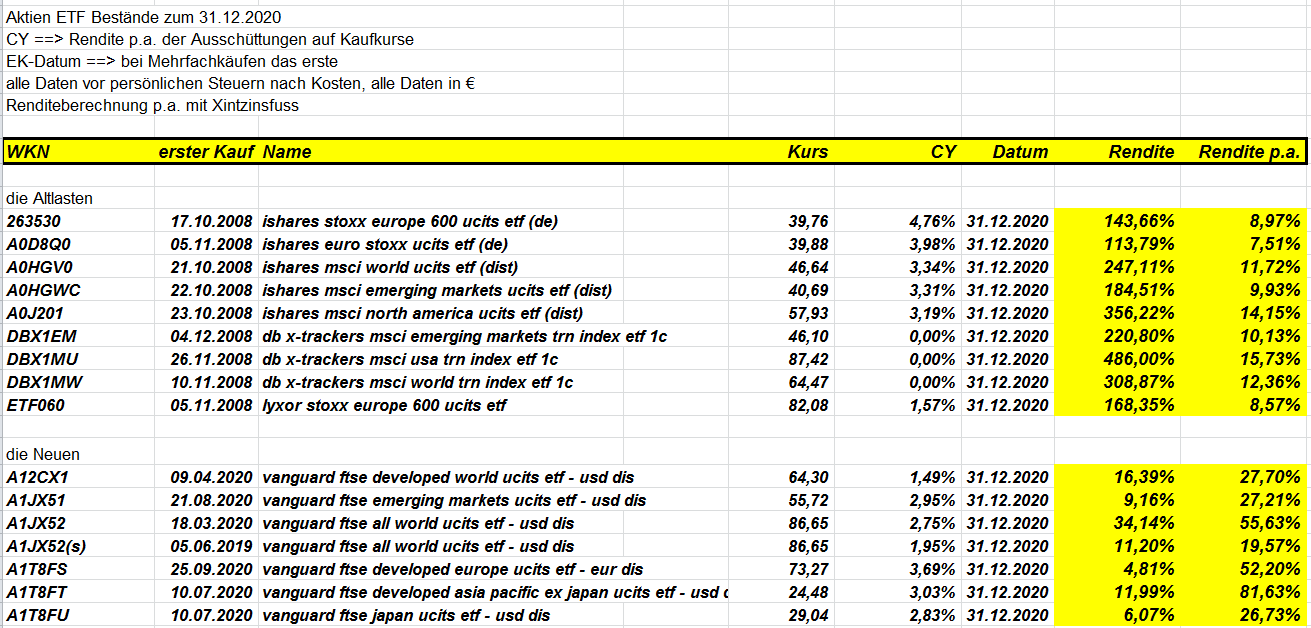Screen dimensions: 1311x628
Task: Click purchase date '04.12.2008'
Action: [211, 337]
